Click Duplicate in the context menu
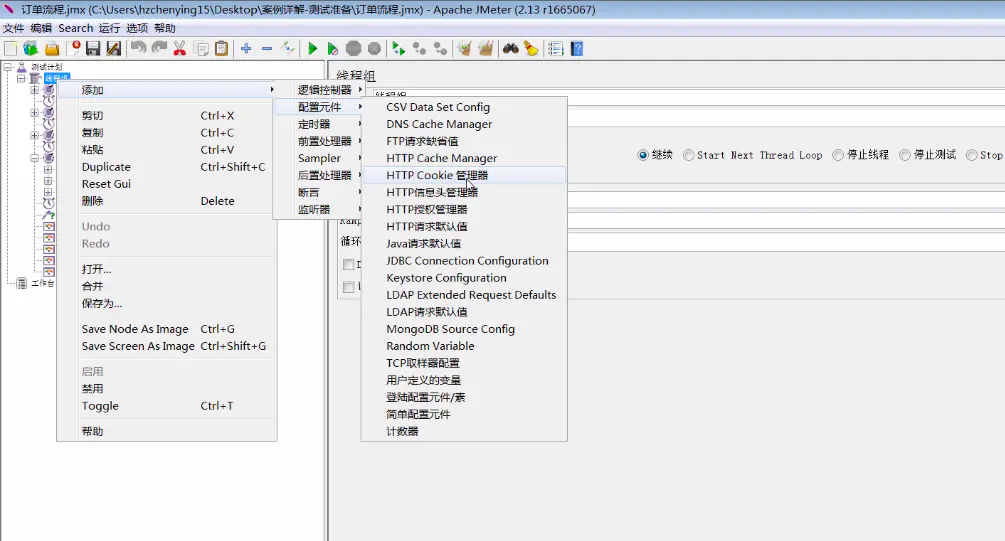The image size is (1005, 541). 167,167
